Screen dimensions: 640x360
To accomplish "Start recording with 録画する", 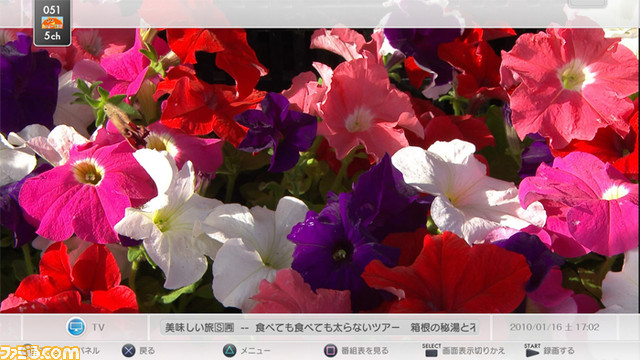I will click(559, 351).
